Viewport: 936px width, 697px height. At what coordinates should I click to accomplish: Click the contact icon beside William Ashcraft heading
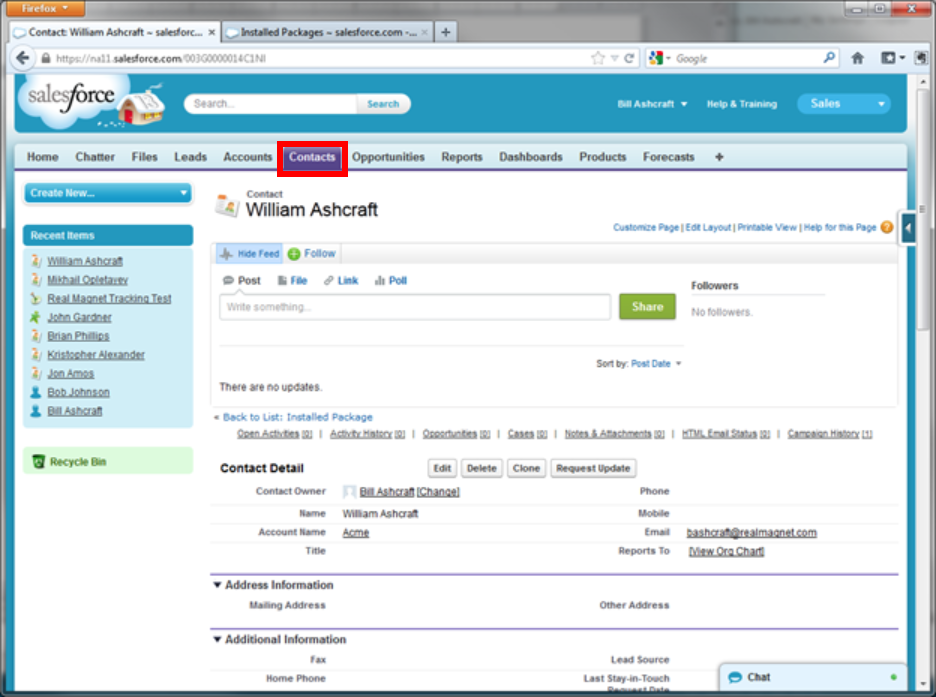click(227, 205)
